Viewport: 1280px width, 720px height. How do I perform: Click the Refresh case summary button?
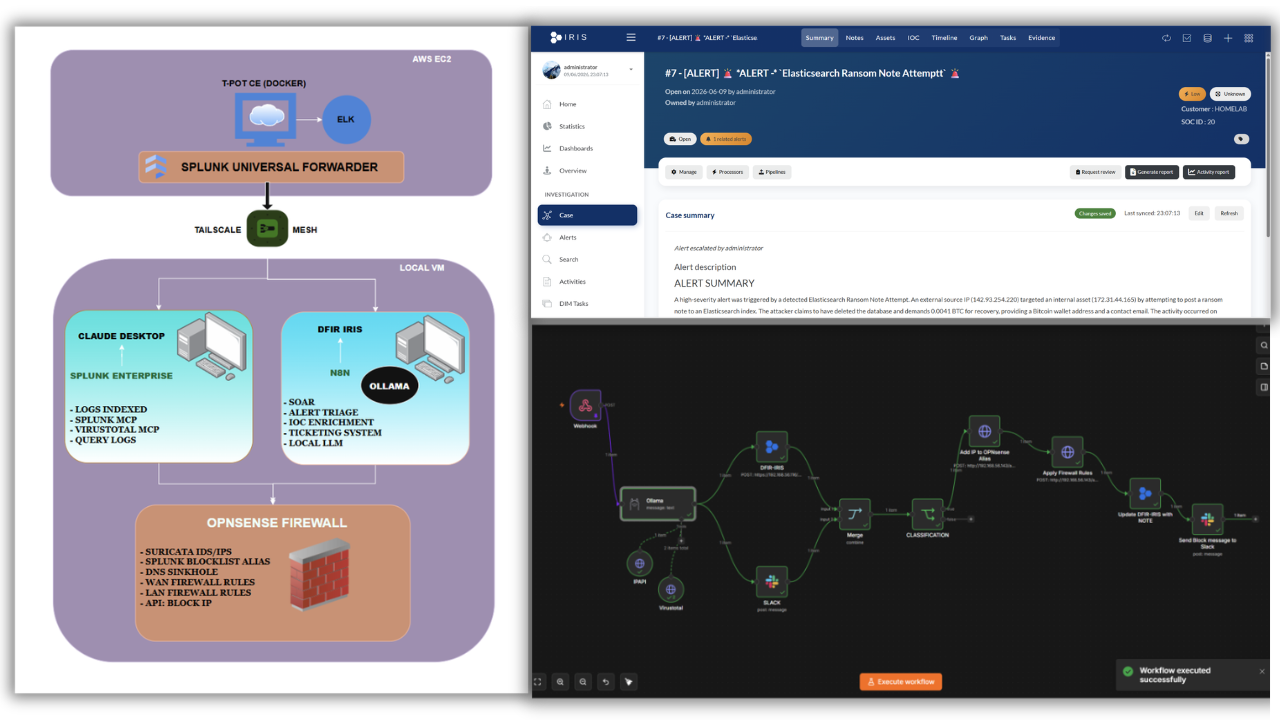(x=1229, y=213)
